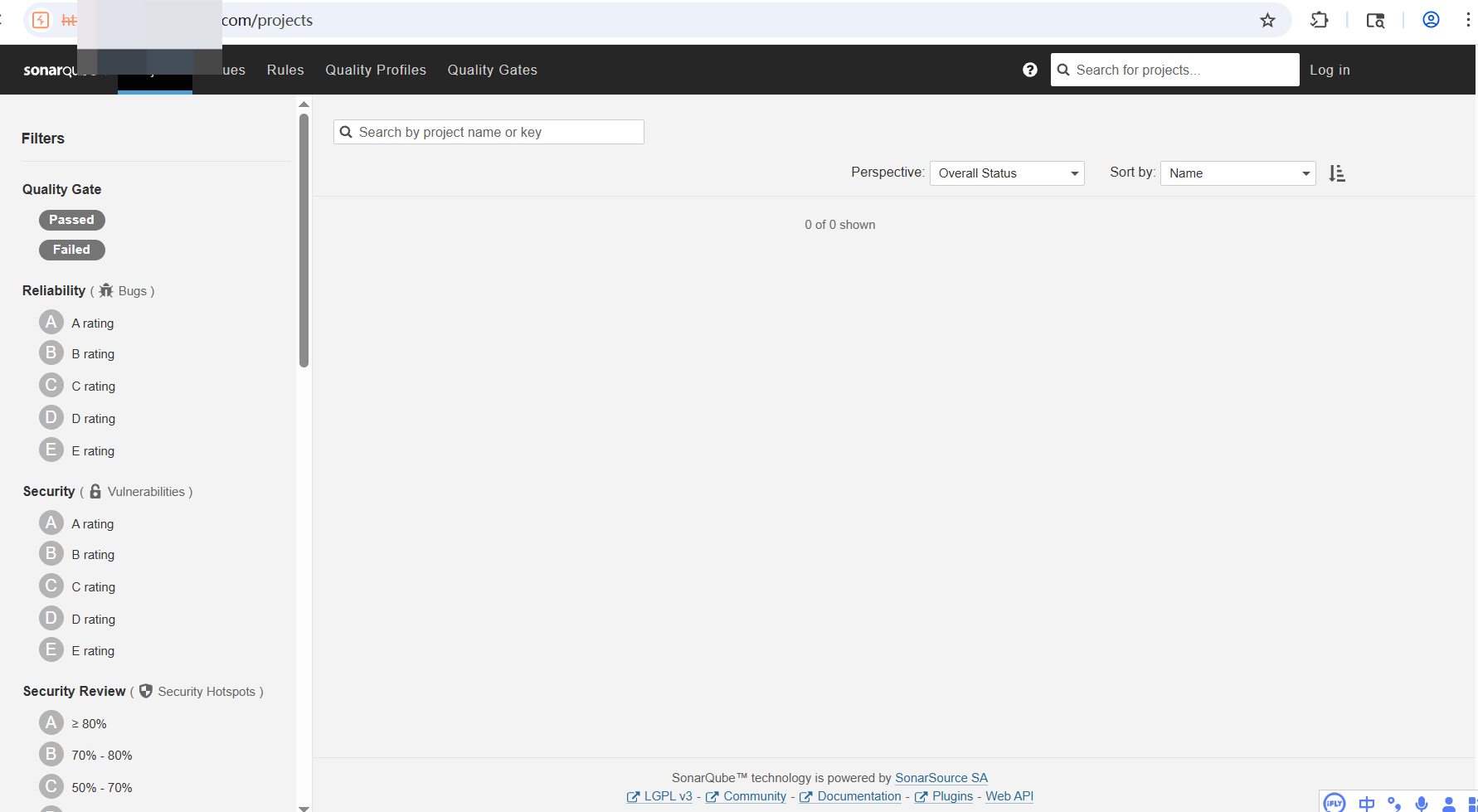Open the SonarSource SA link

coord(941,778)
